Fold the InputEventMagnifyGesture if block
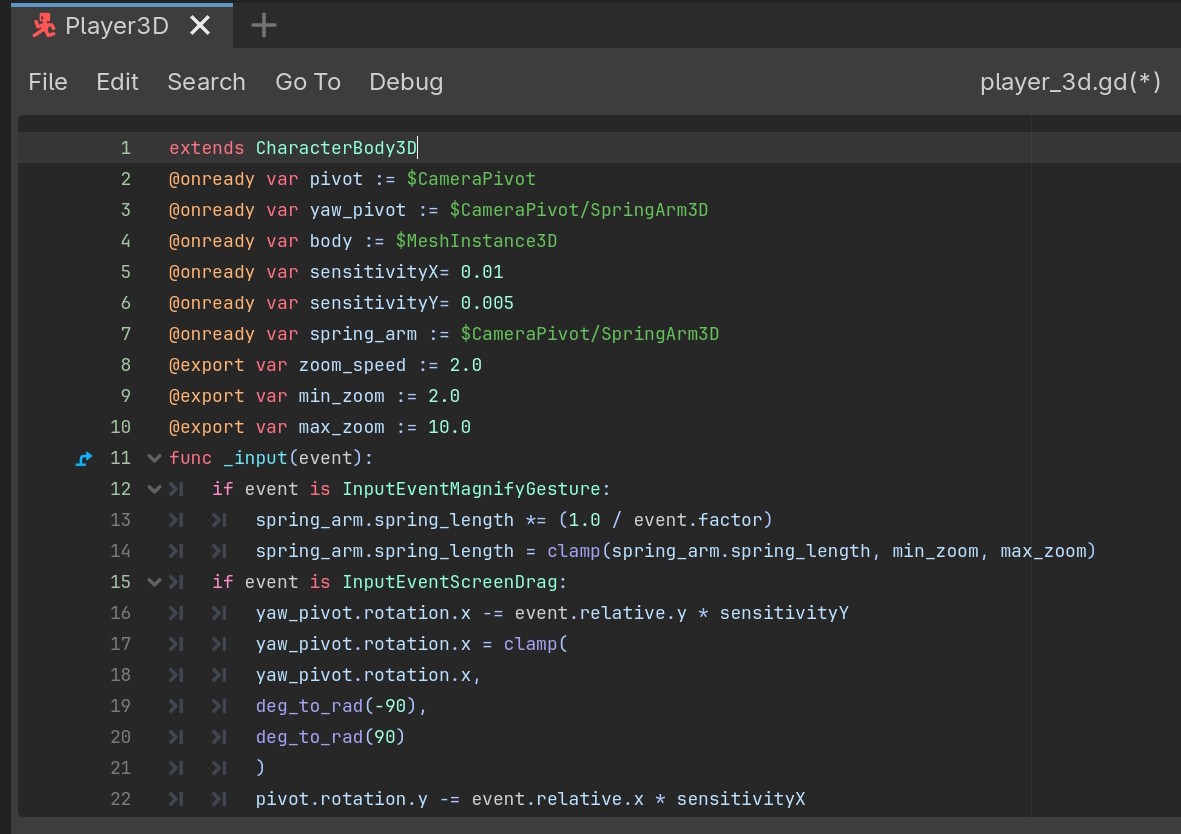Image resolution: width=1181 pixels, height=834 pixels. click(x=154, y=490)
